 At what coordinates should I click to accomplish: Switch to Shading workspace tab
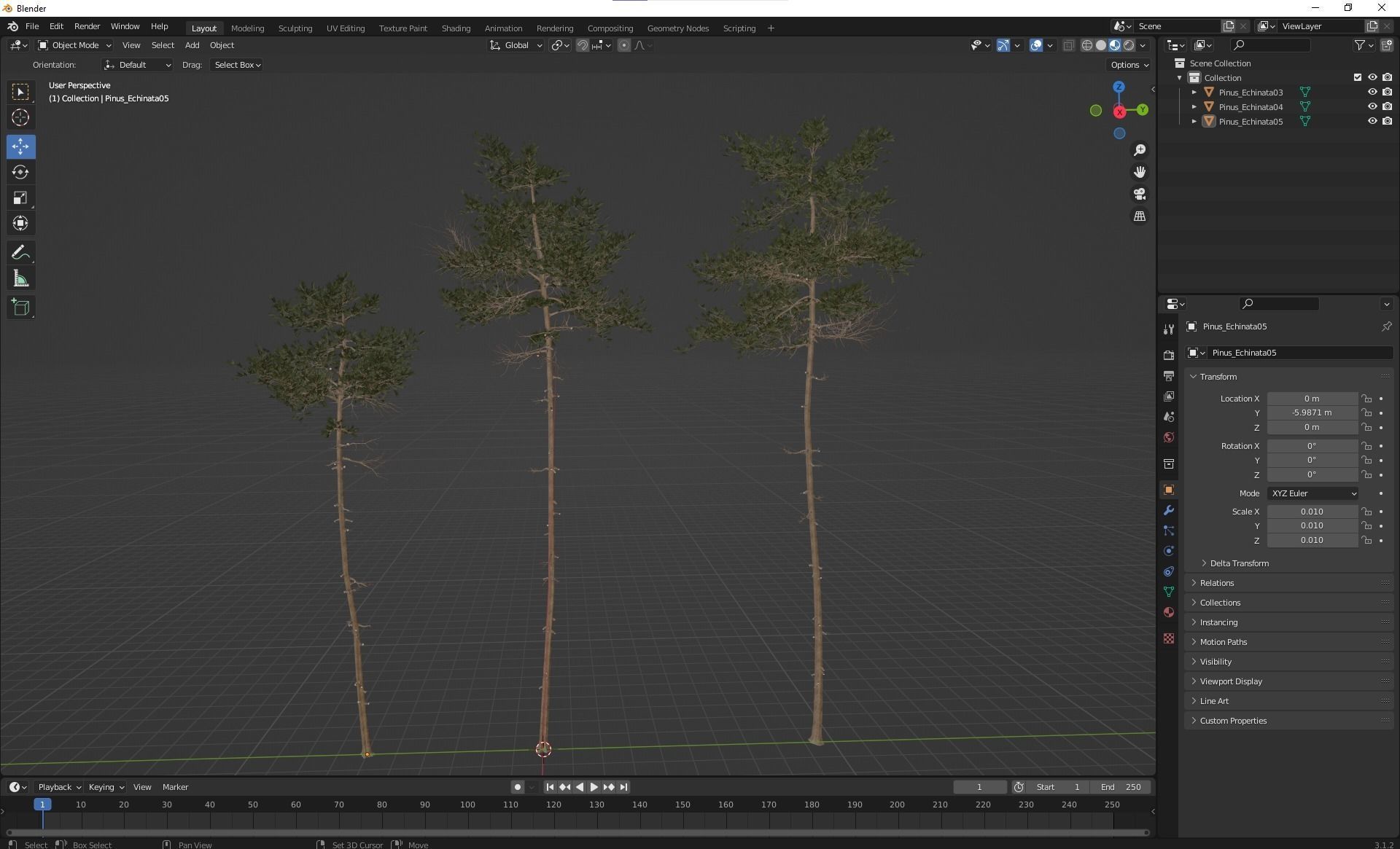(x=456, y=28)
